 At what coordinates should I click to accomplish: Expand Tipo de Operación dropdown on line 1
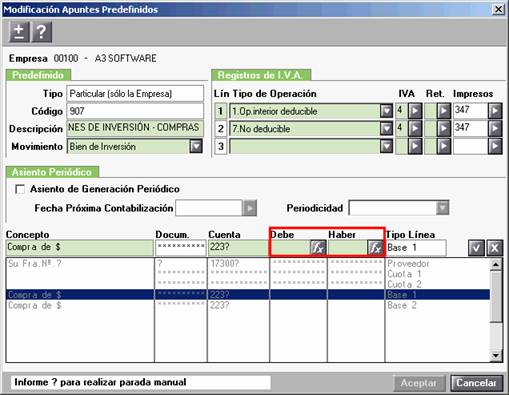click(x=386, y=111)
